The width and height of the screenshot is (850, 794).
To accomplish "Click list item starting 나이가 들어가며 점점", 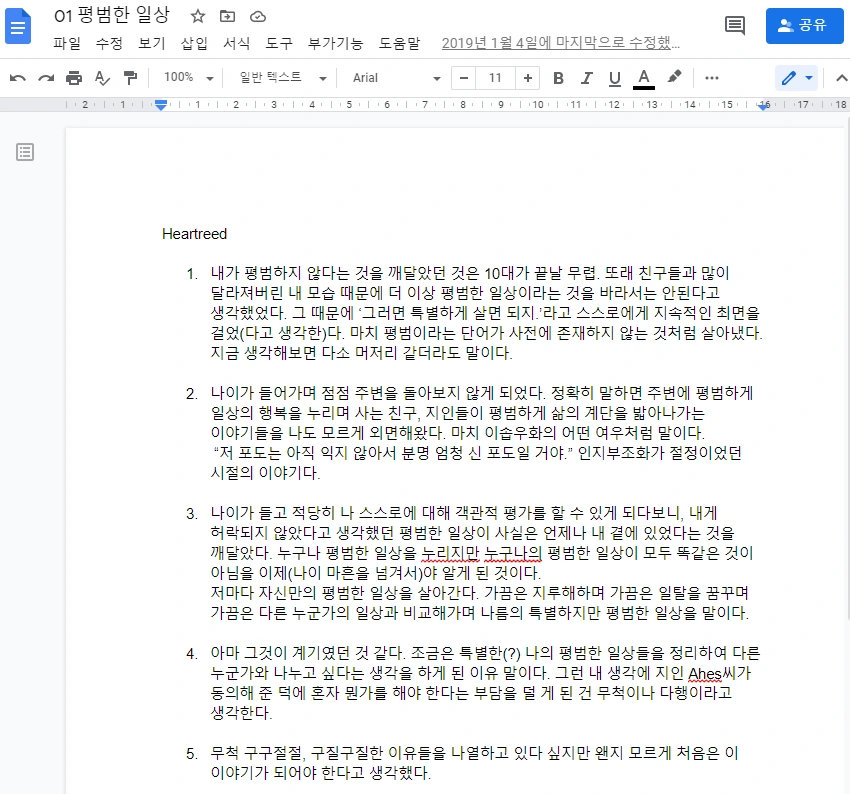I will [481, 432].
